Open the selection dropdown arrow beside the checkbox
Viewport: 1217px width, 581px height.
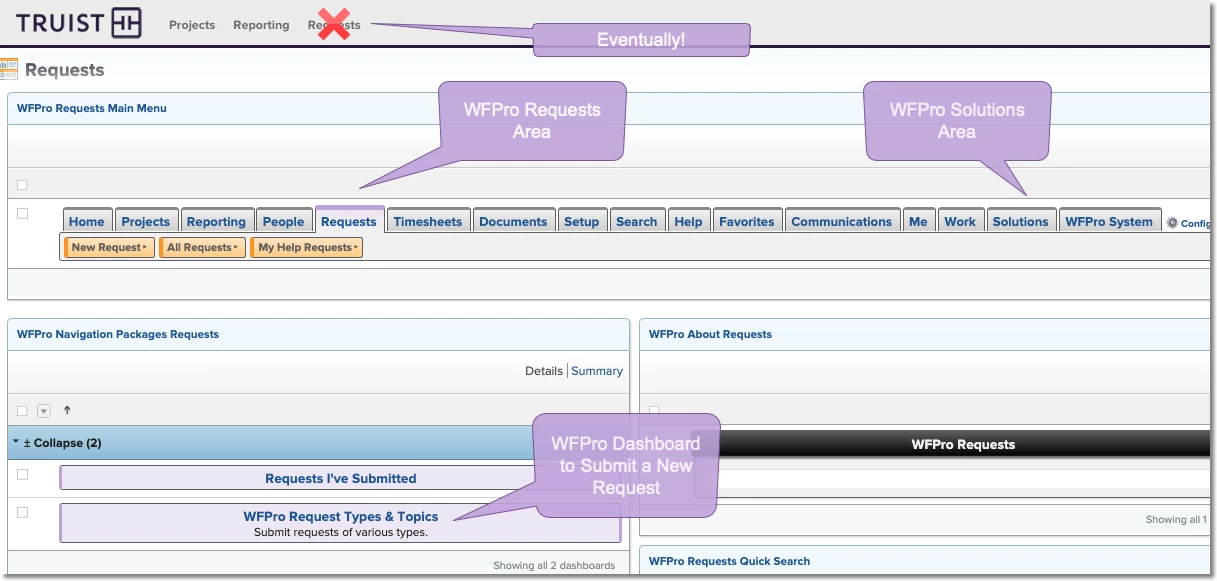(x=44, y=411)
